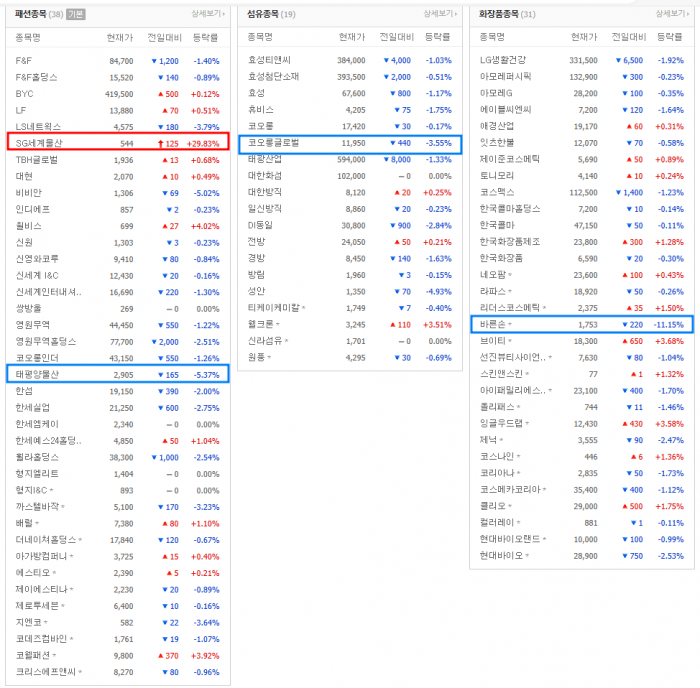
Task: Click the 화장품종목 section heading
Action: click(499, 14)
